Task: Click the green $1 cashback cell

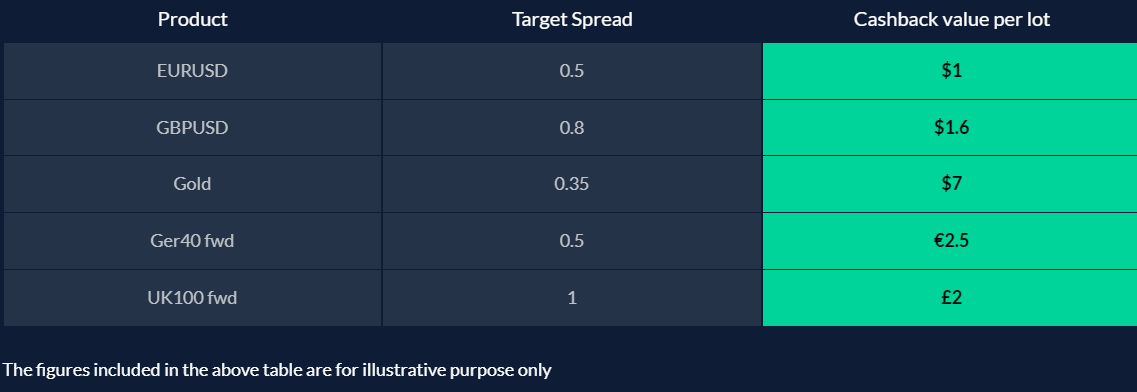Action: pyautogui.click(x=950, y=71)
